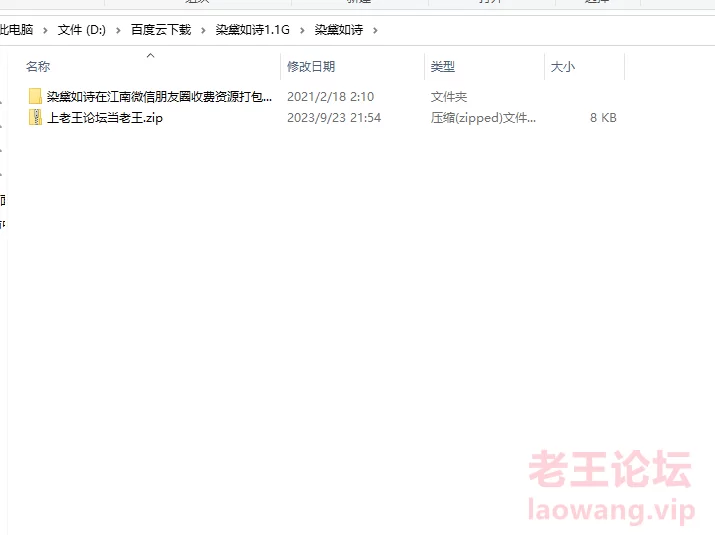Expand chevron after 此电脑 breadcrumb
Image resolution: width=715 pixels, height=535 pixels.
tap(45, 31)
